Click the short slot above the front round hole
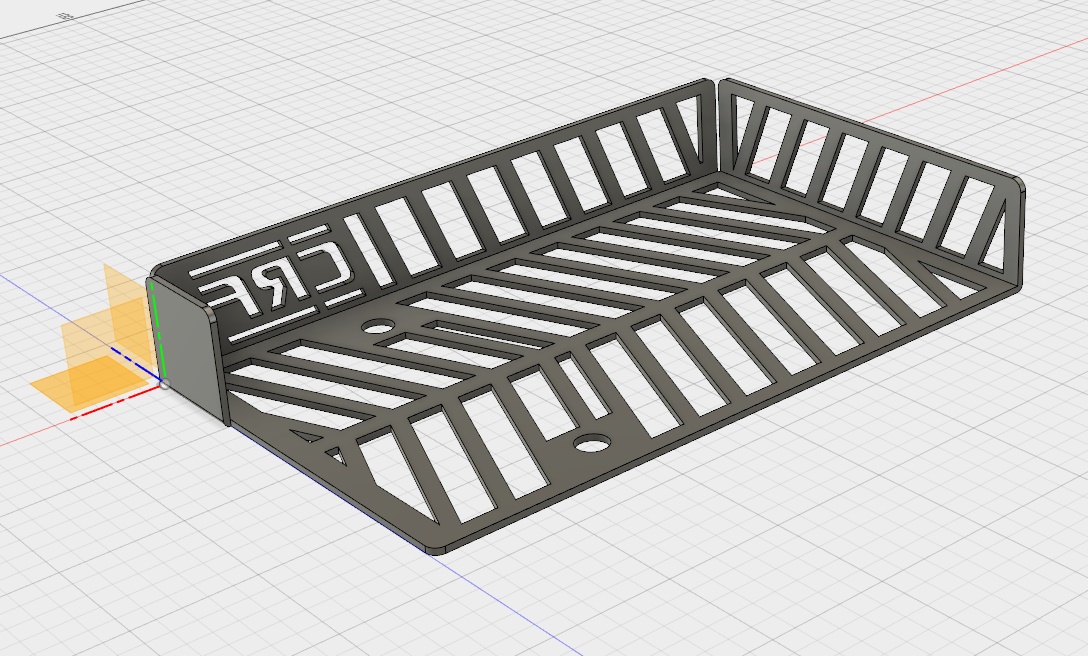Screen dimensions: 1088x656 582,388
